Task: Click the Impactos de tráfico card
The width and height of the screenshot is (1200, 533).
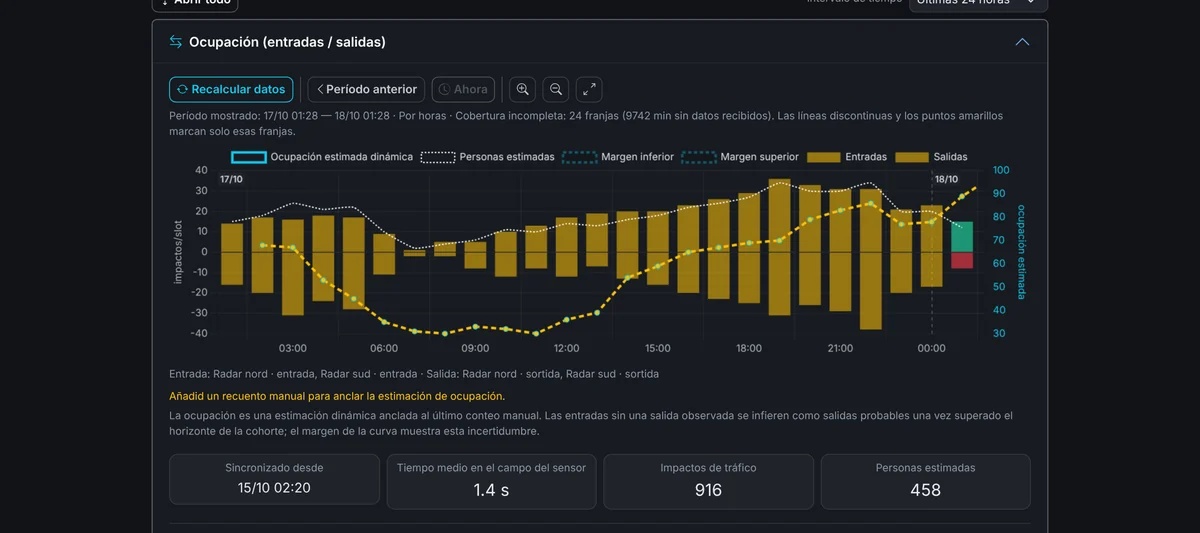Action: (708, 480)
